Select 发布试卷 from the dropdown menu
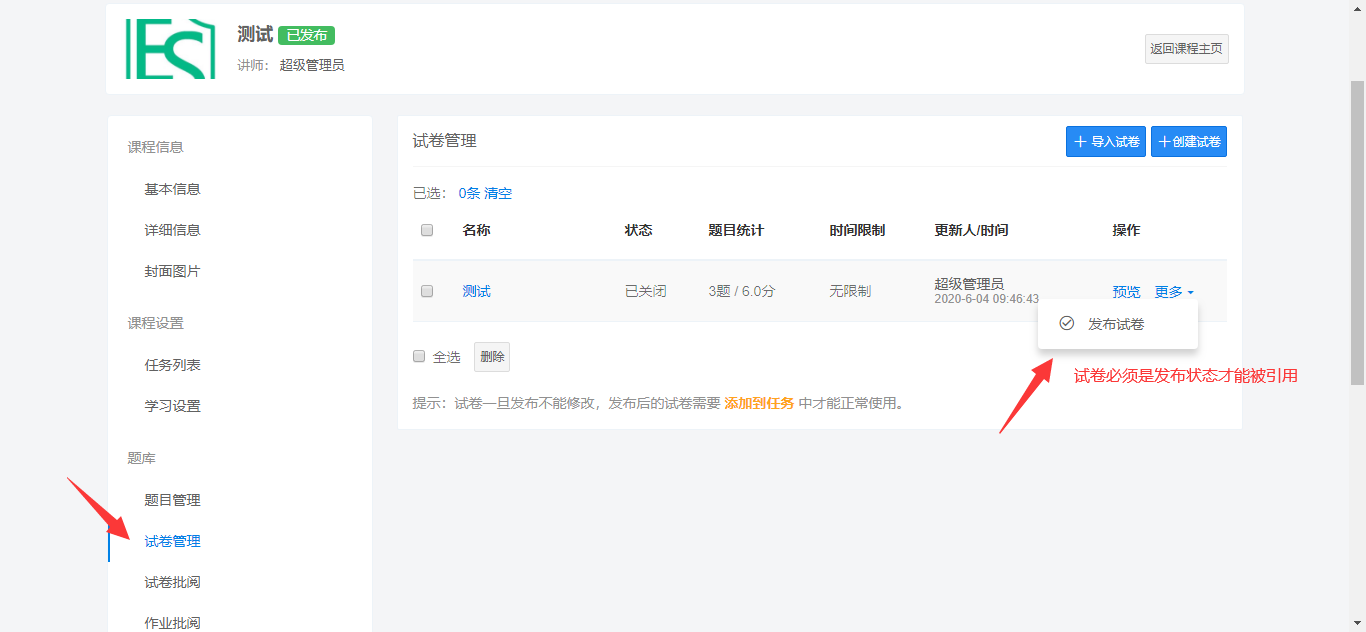This screenshot has height=632, width=1366. 1116,324
